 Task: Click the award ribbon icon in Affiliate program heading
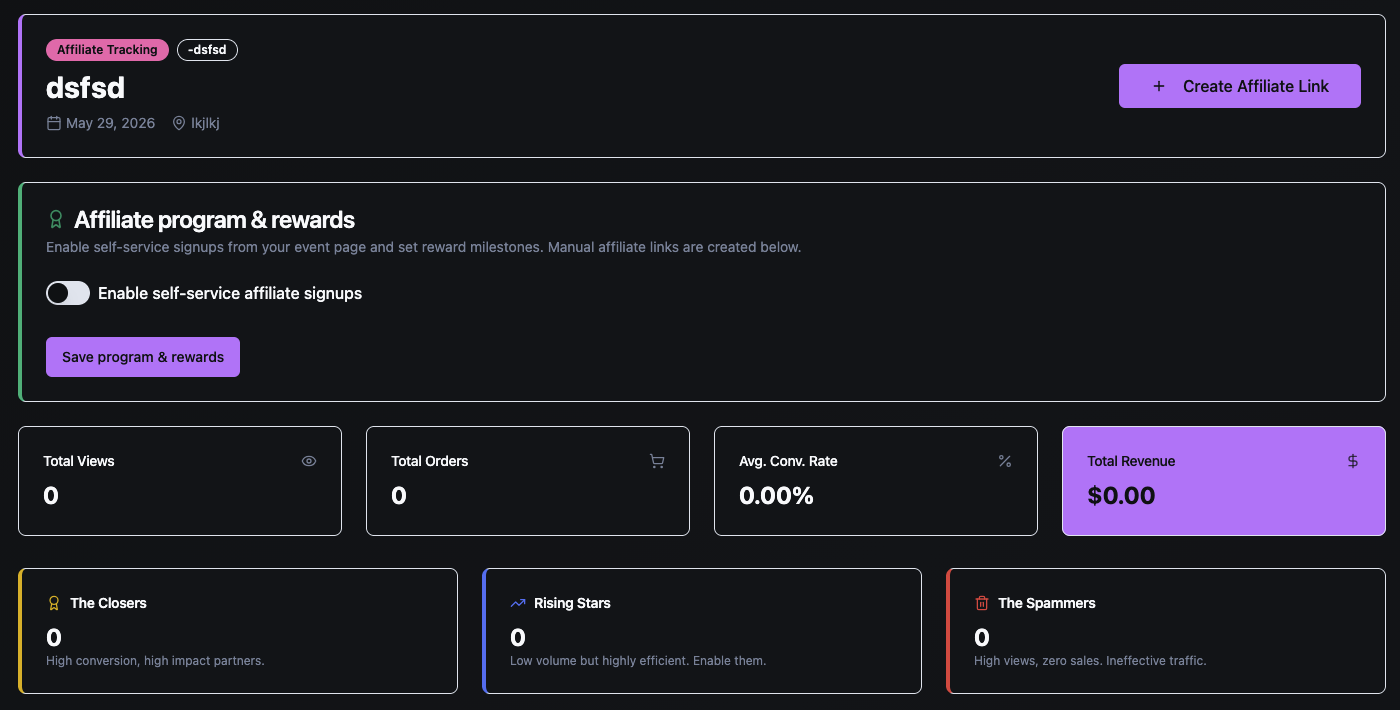click(x=56, y=219)
